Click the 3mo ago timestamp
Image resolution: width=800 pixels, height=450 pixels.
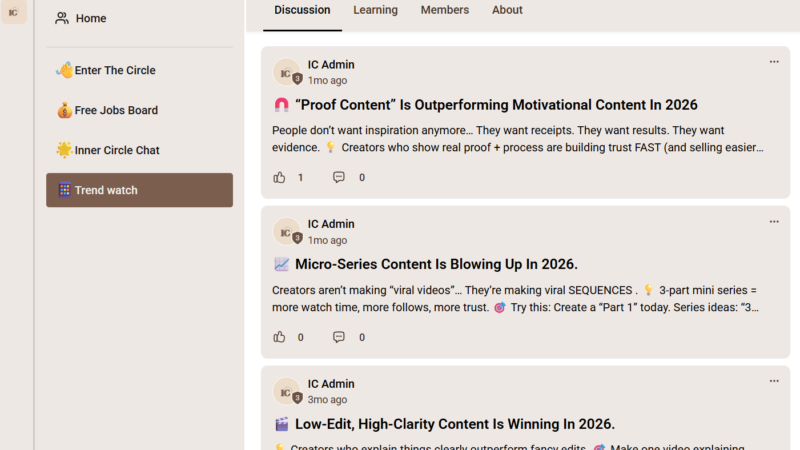click(x=327, y=399)
